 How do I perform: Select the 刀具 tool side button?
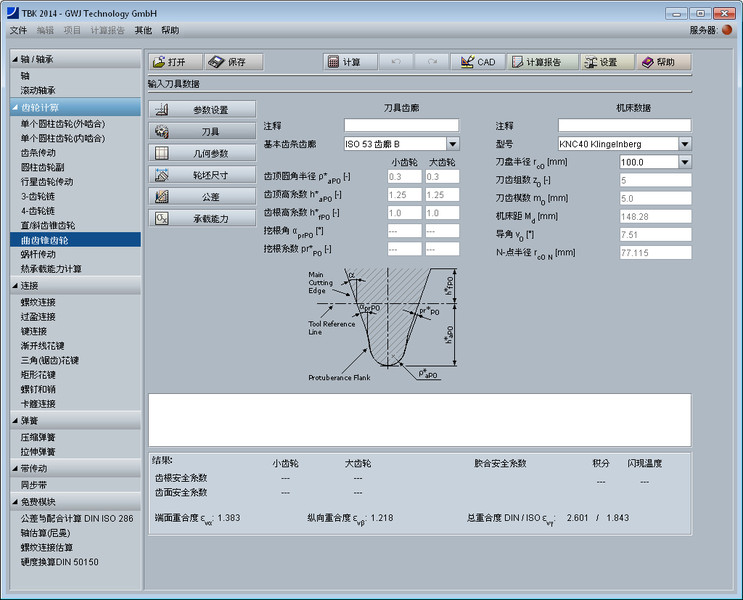click(202, 132)
